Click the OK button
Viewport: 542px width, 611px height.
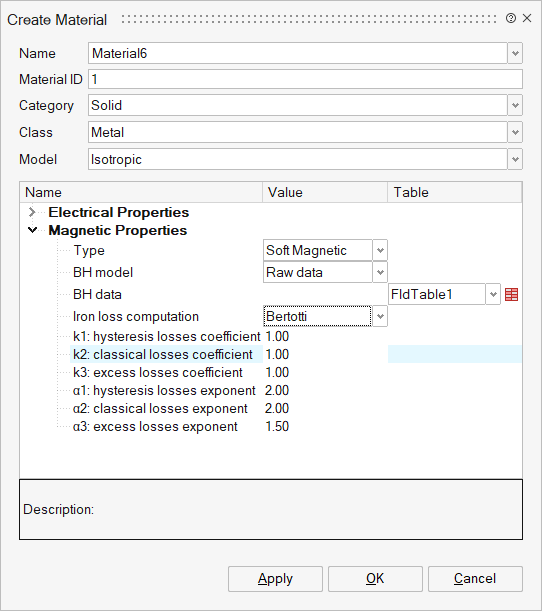[375, 579]
